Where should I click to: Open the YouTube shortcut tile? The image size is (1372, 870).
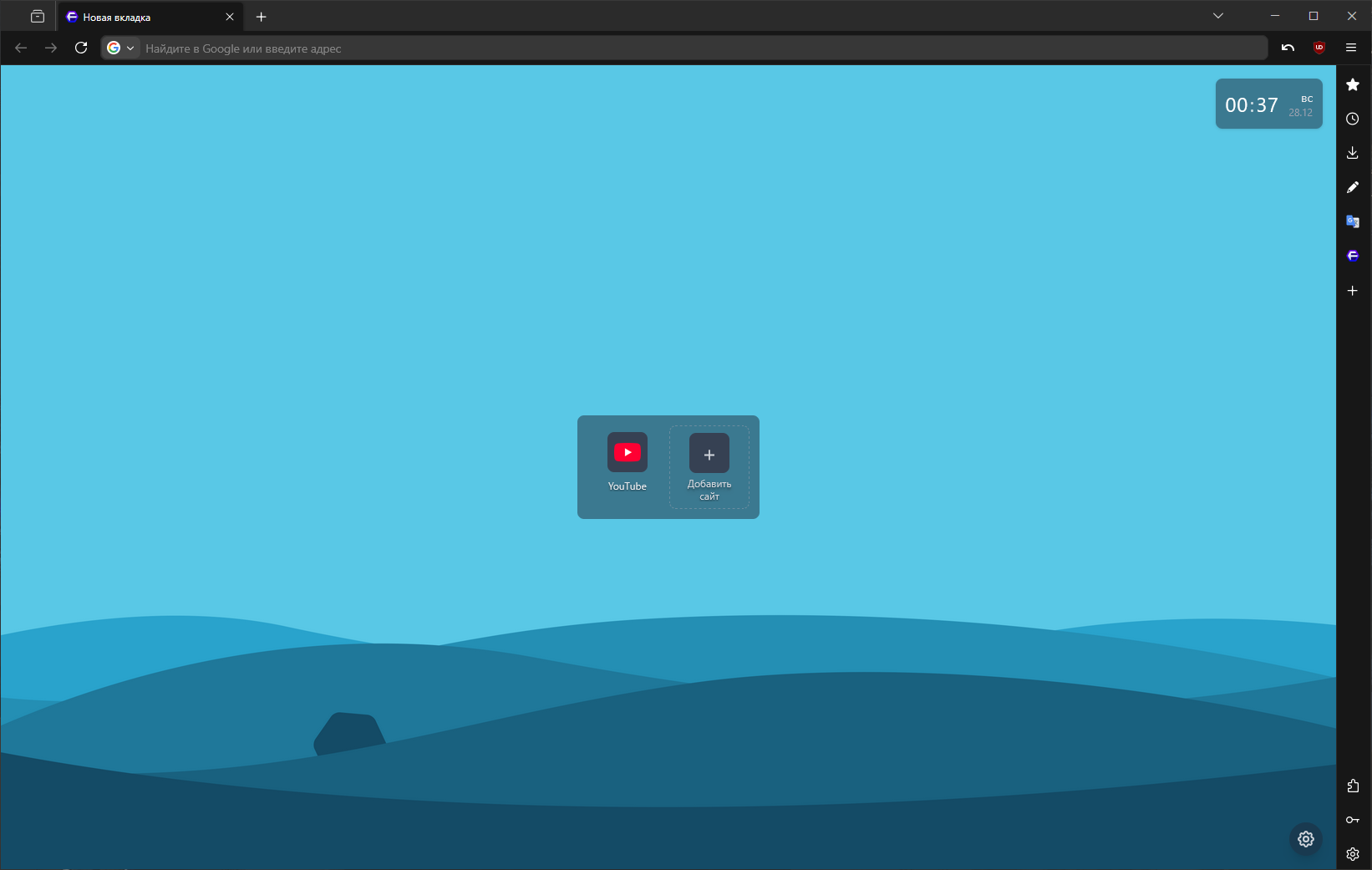[x=627, y=461]
